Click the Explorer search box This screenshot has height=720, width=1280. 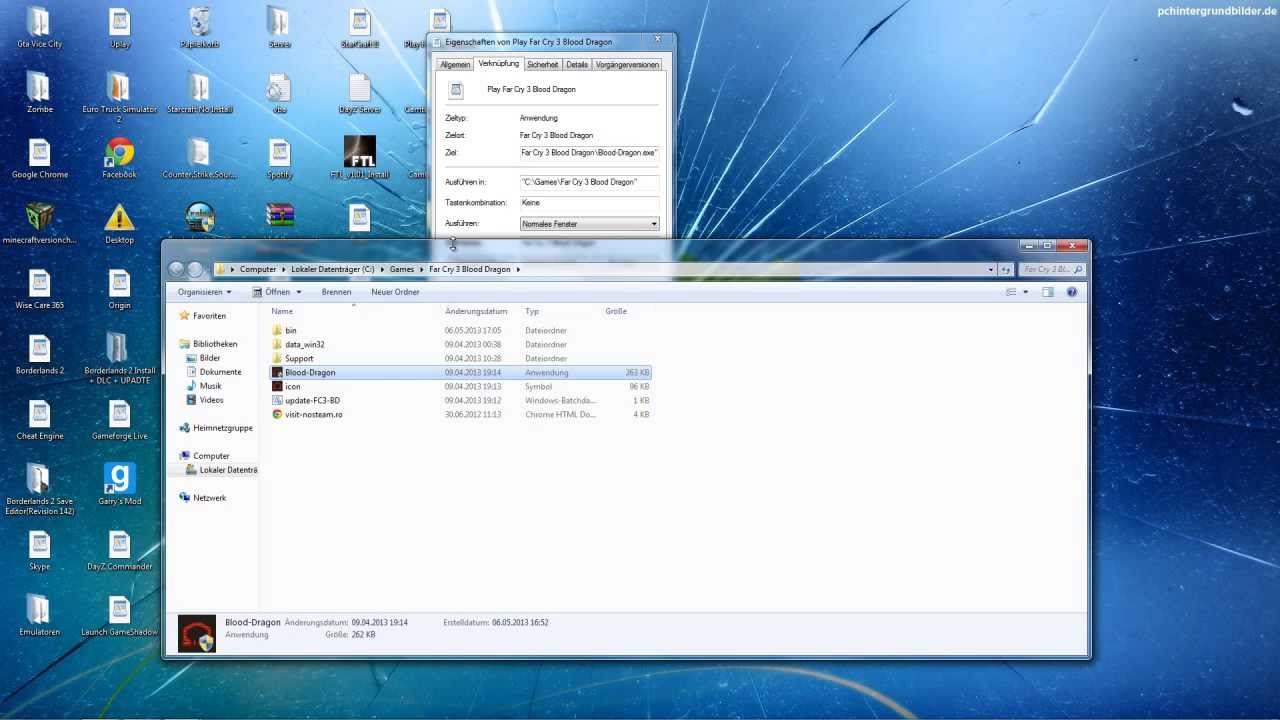click(1053, 269)
